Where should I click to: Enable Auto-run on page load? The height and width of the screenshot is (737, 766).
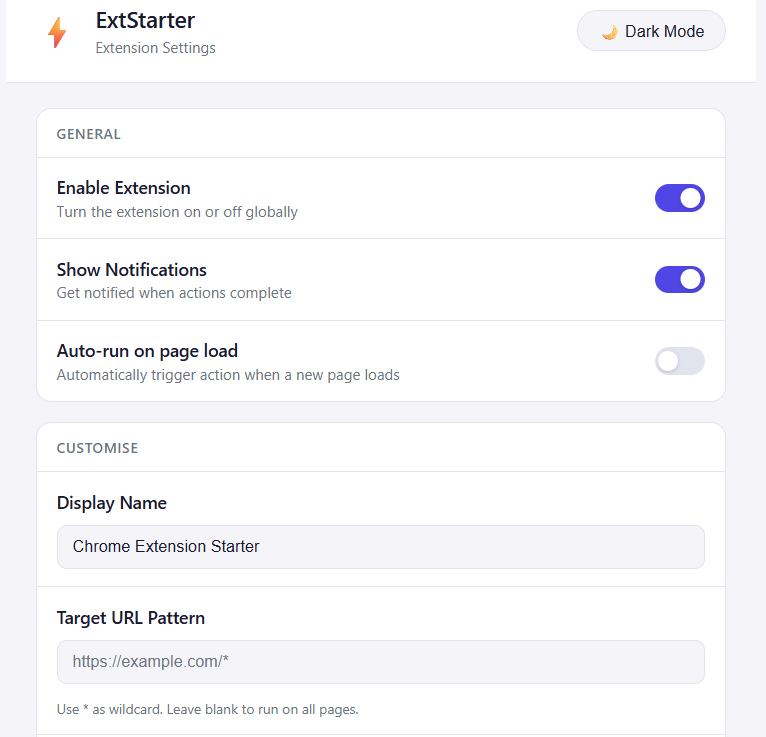click(680, 361)
